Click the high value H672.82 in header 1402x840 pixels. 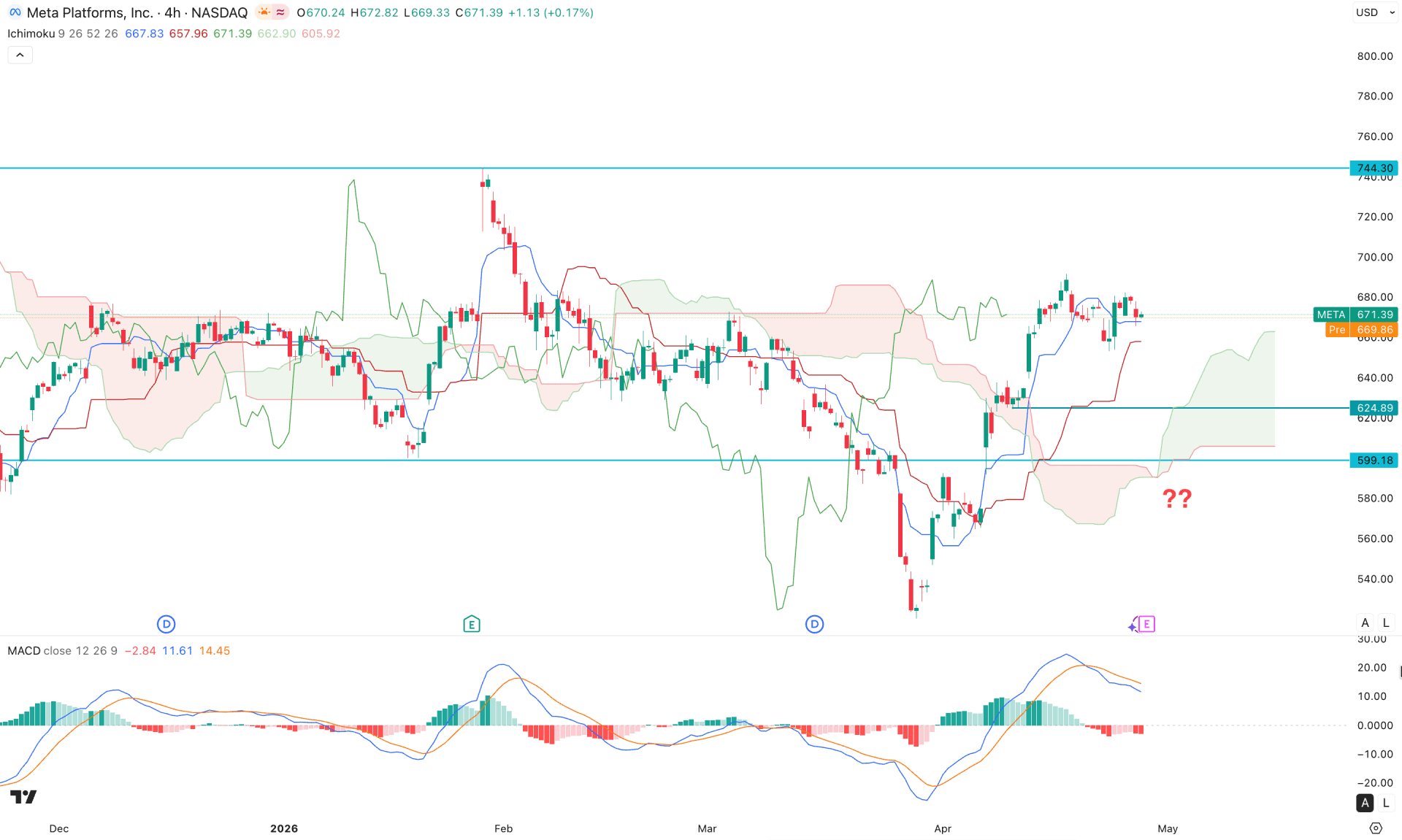coord(375,12)
